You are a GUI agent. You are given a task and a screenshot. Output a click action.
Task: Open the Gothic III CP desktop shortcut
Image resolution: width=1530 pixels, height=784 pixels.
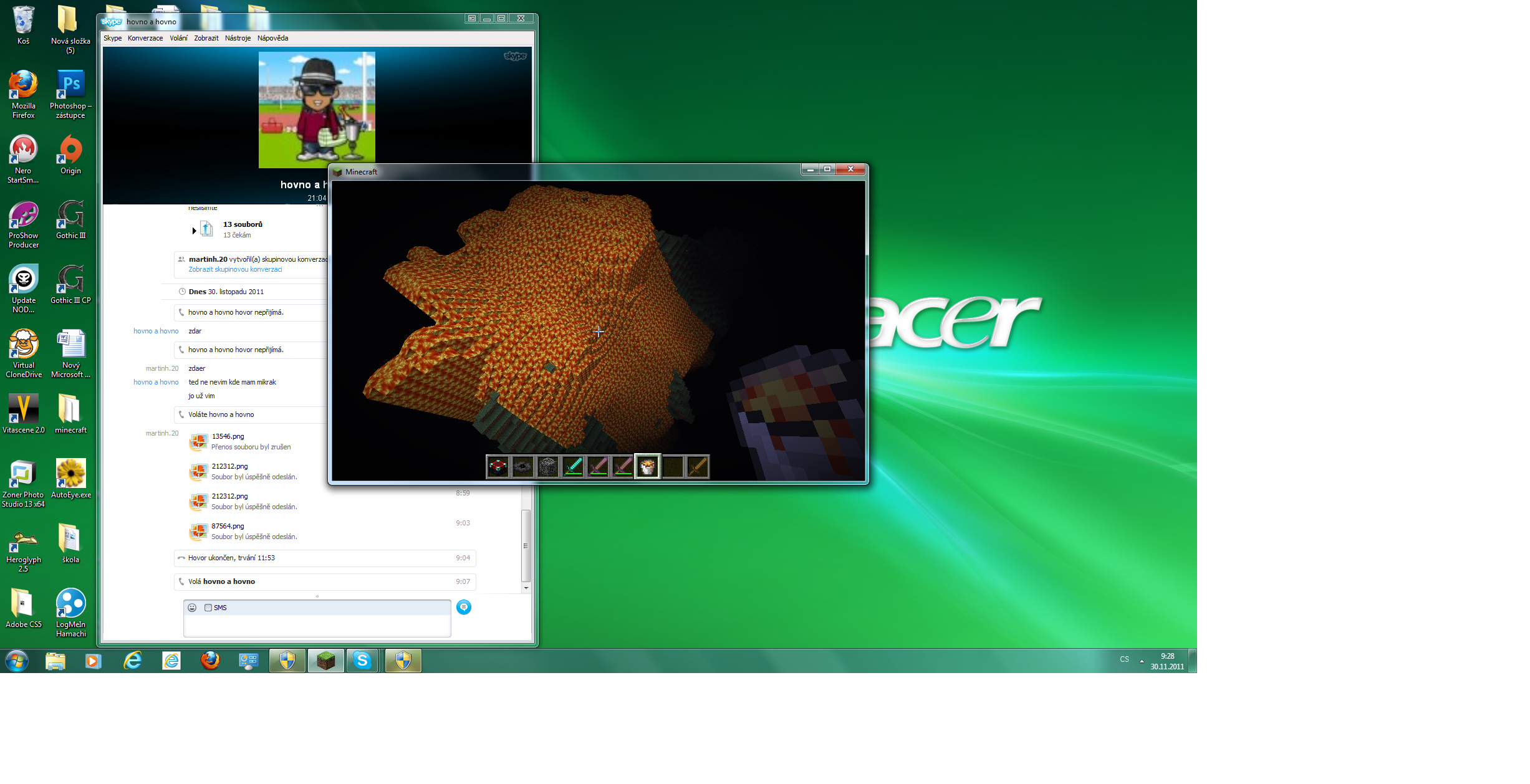pyautogui.click(x=70, y=284)
